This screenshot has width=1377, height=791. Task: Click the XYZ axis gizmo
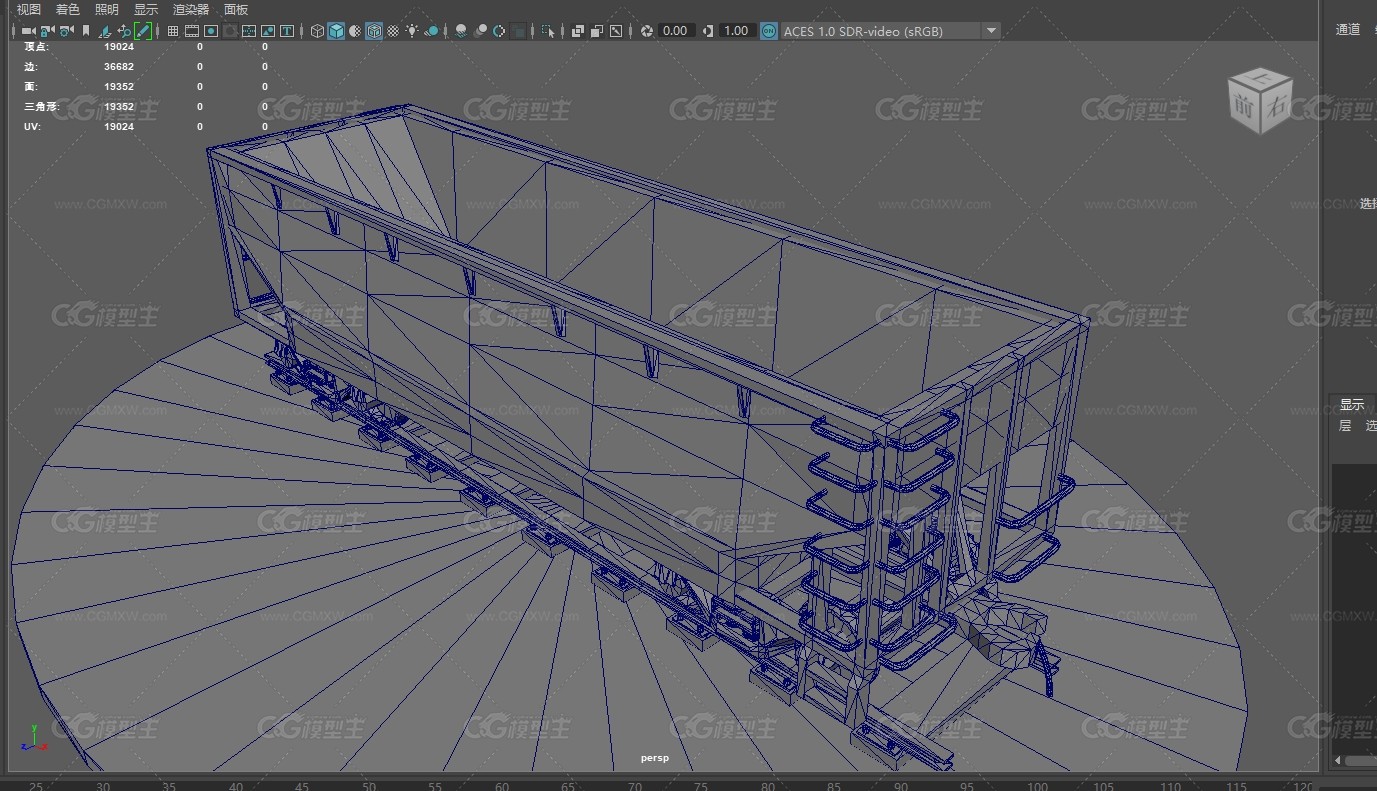(33, 738)
